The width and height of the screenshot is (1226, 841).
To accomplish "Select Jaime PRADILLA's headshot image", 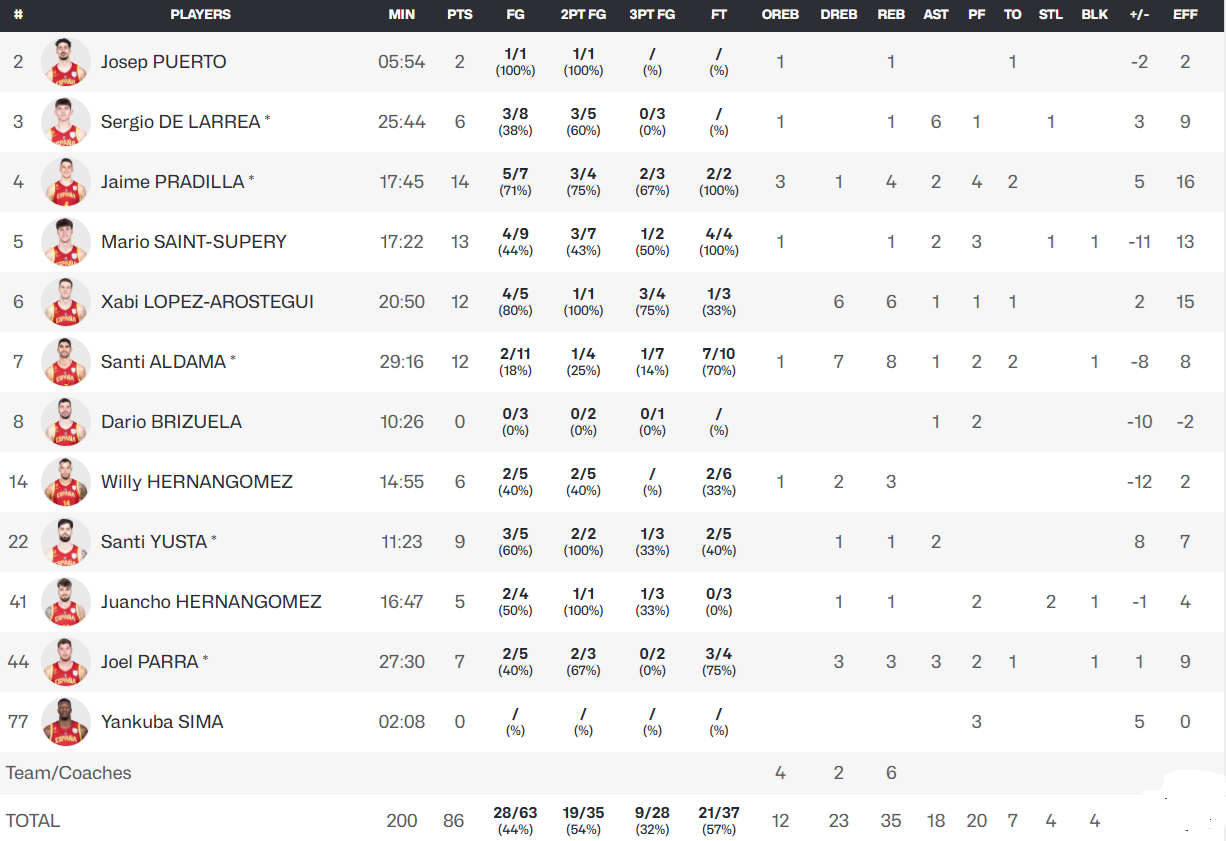I will (x=66, y=182).
